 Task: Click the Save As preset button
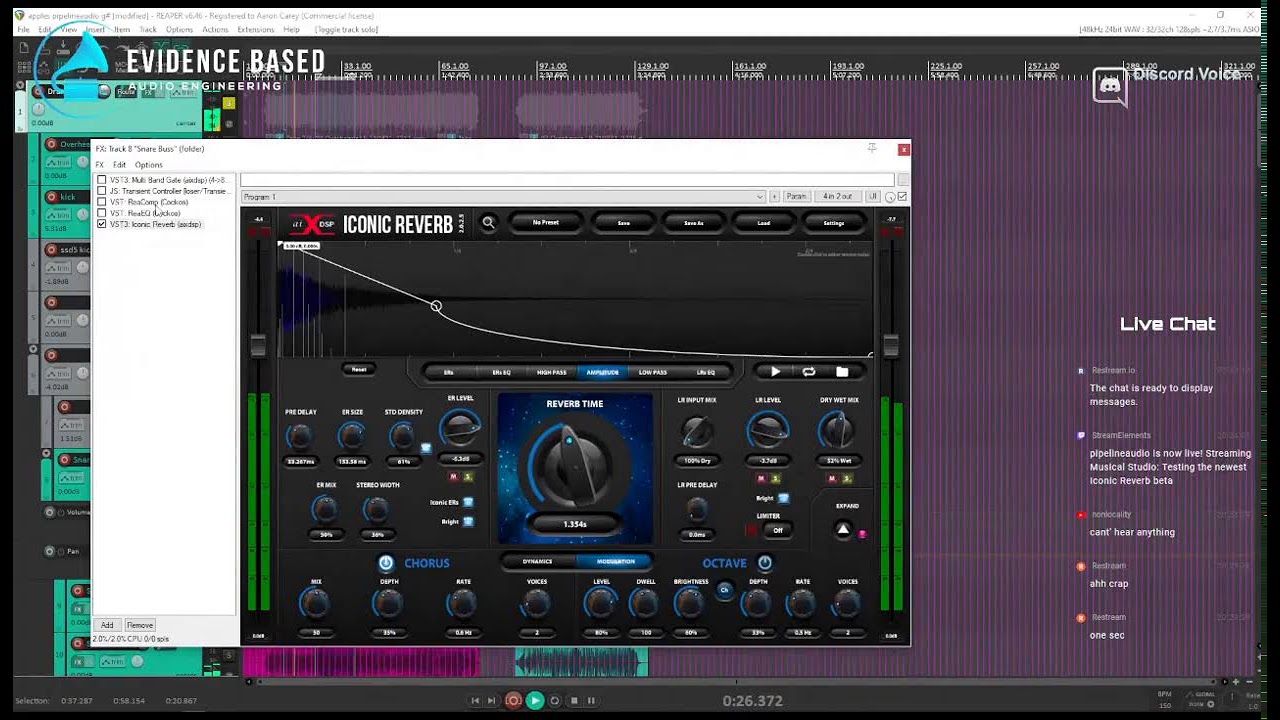click(694, 223)
